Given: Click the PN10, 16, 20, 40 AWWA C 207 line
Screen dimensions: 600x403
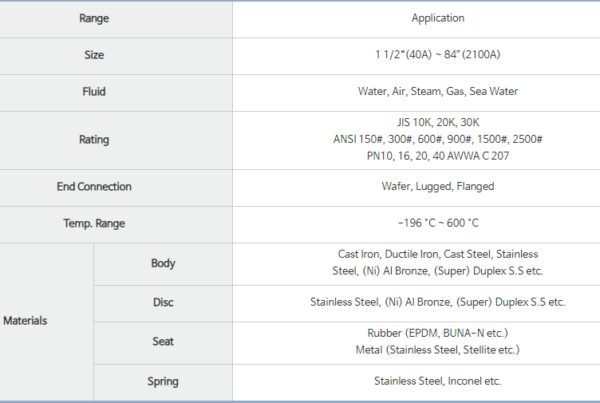Looking at the screenshot, I should click(438, 156).
